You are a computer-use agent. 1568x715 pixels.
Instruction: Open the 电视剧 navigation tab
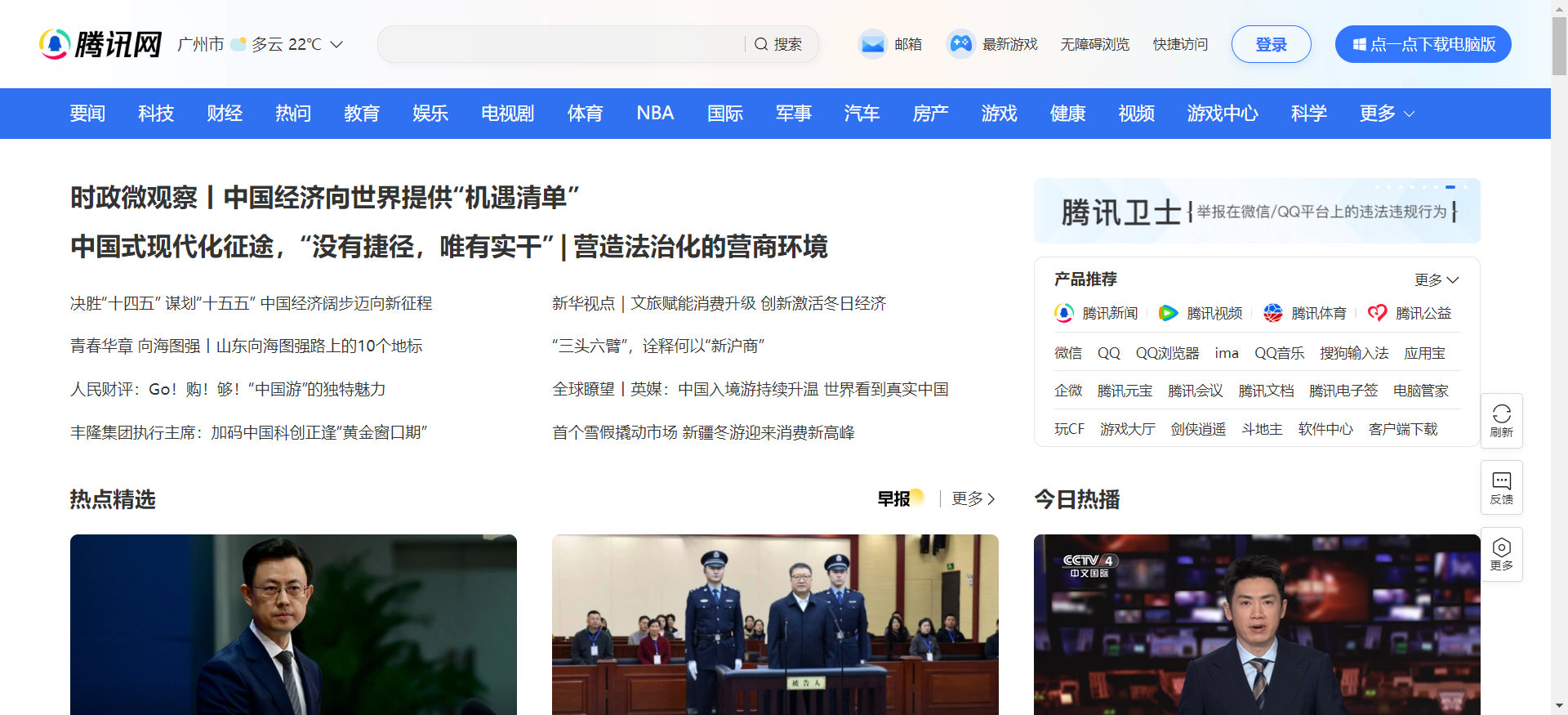tap(507, 114)
